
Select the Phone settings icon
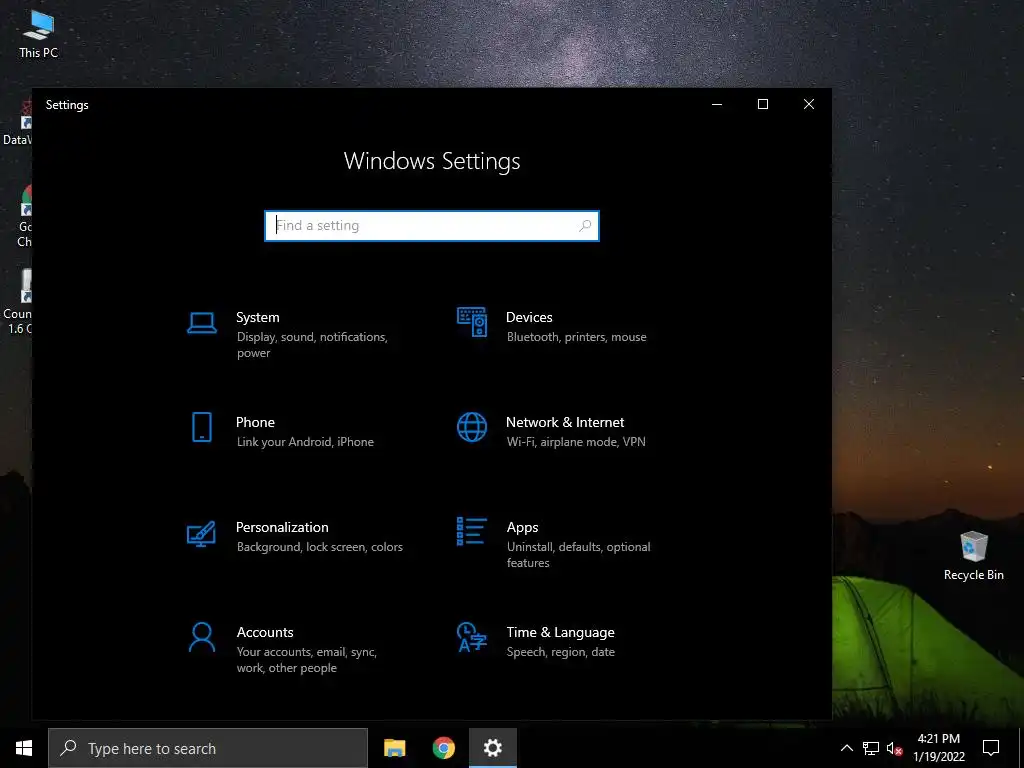coord(202,427)
